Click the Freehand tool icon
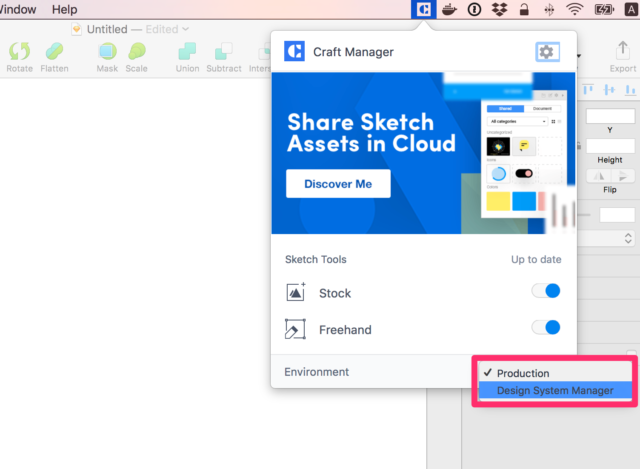 295,329
